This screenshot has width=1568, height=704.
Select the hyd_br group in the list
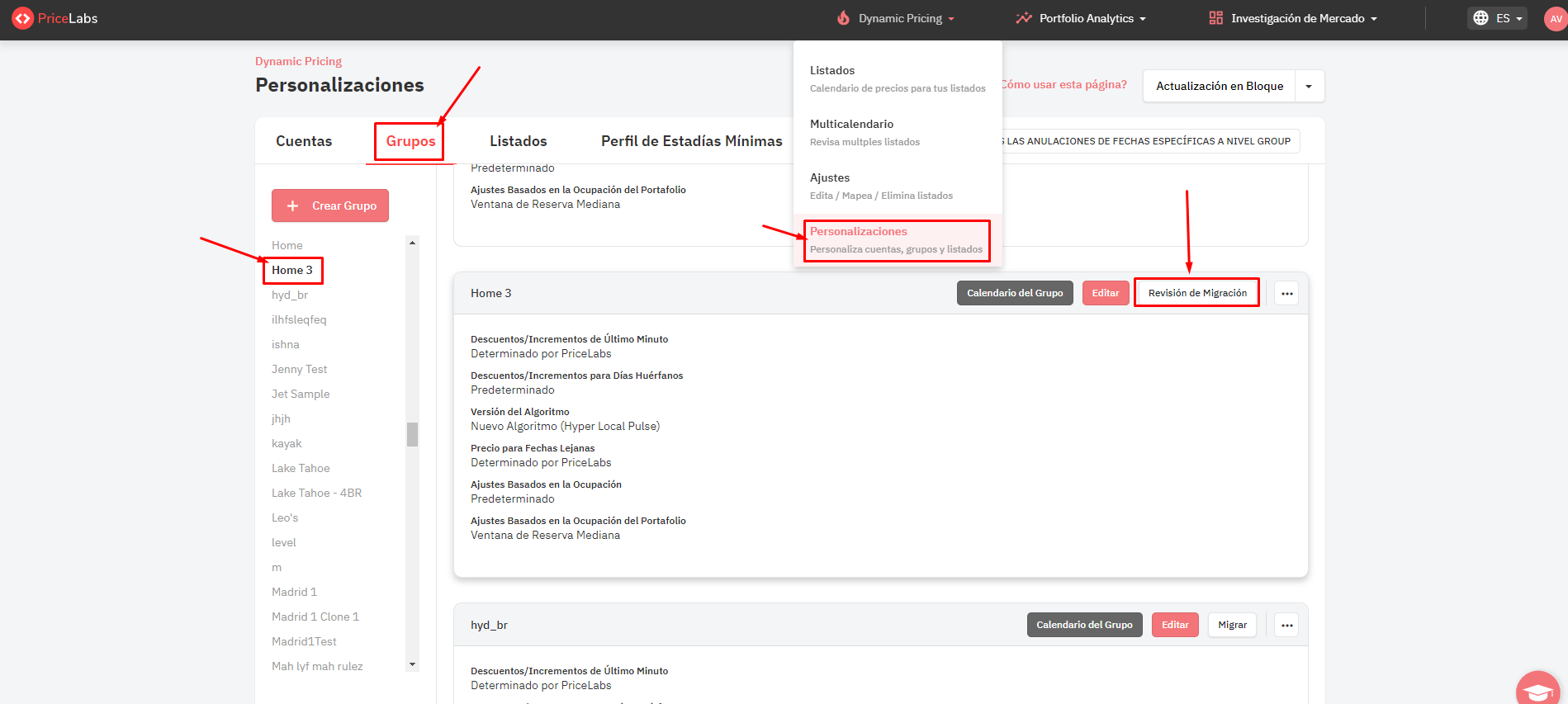[x=290, y=295]
